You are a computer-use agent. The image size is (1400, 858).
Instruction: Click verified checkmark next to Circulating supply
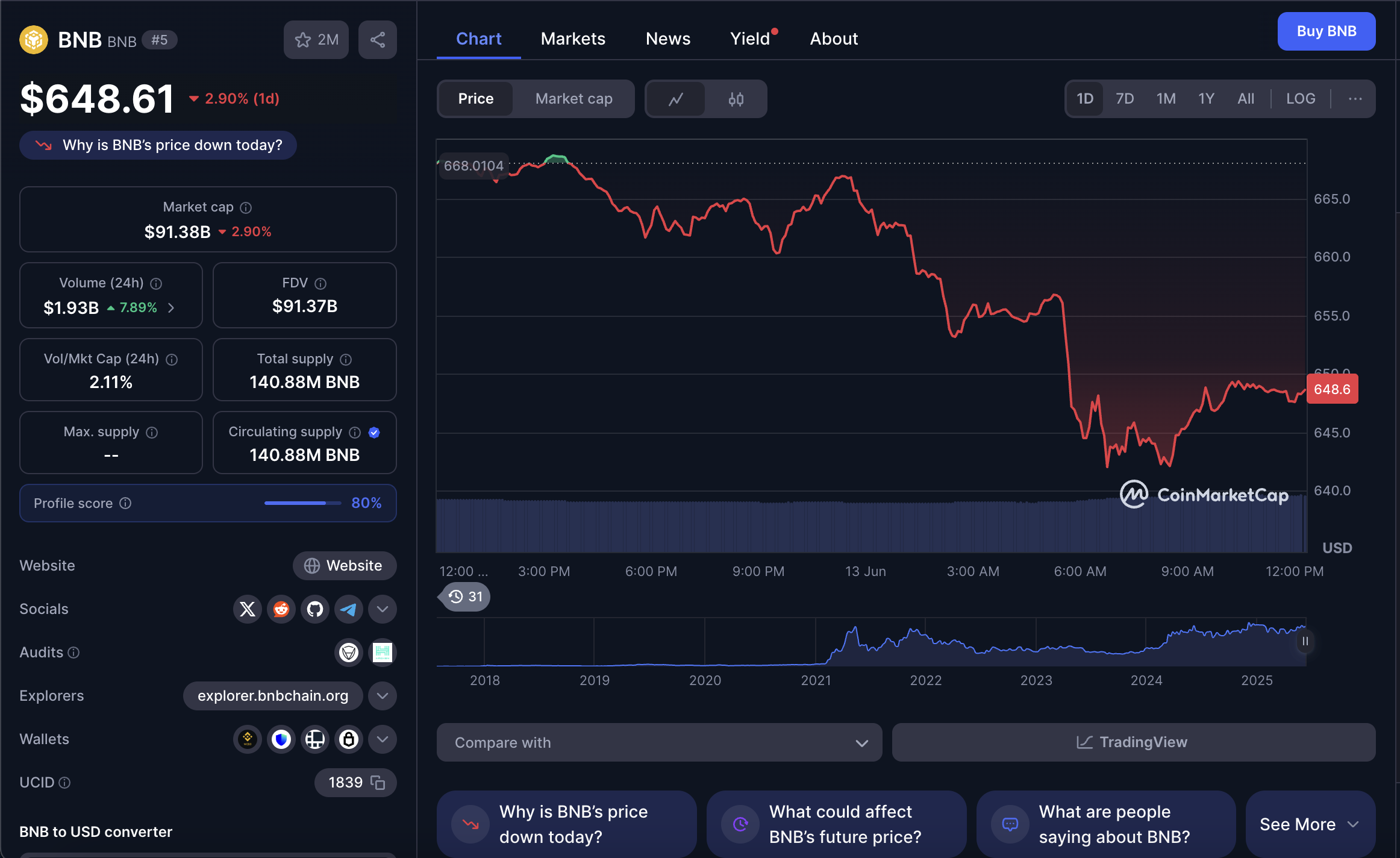(374, 432)
